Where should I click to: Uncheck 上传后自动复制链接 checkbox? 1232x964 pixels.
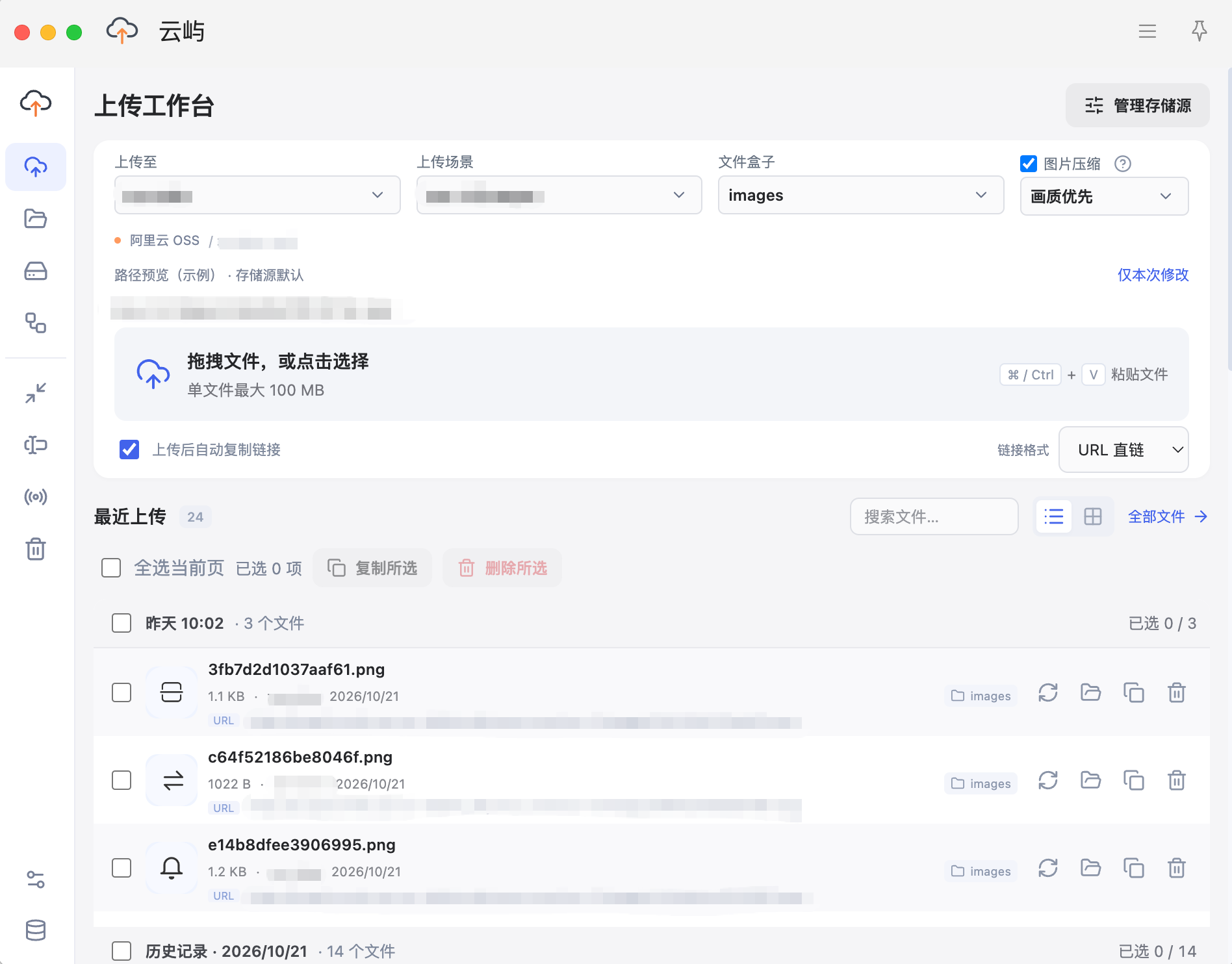tap(129, 450)
